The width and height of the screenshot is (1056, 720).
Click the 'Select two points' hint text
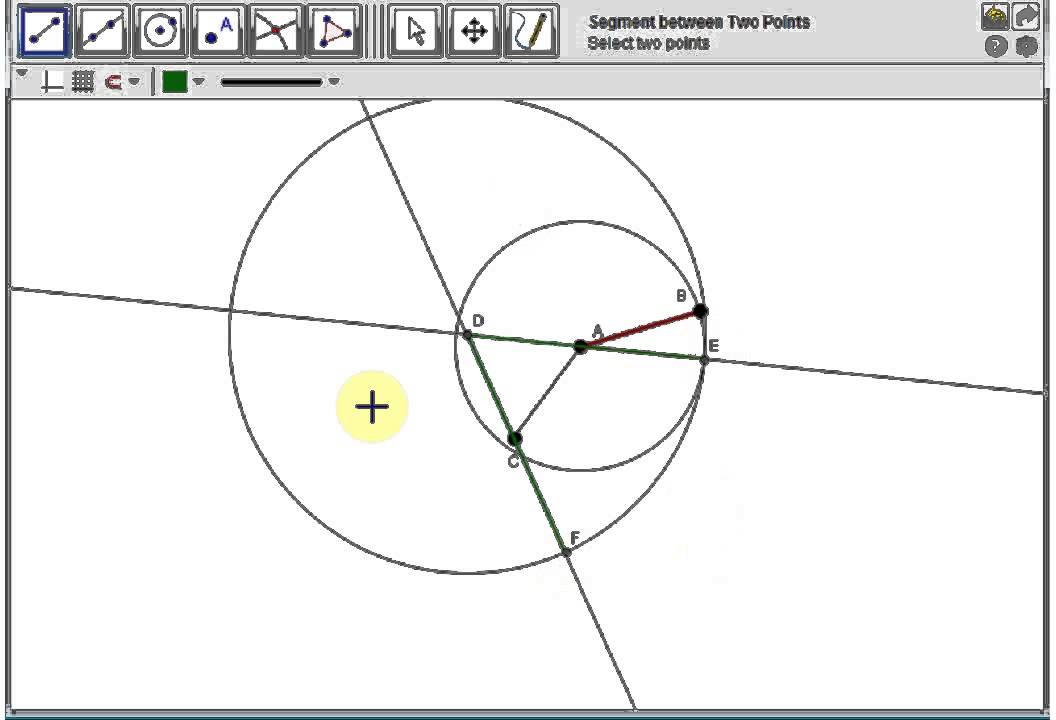pos(648,43)
